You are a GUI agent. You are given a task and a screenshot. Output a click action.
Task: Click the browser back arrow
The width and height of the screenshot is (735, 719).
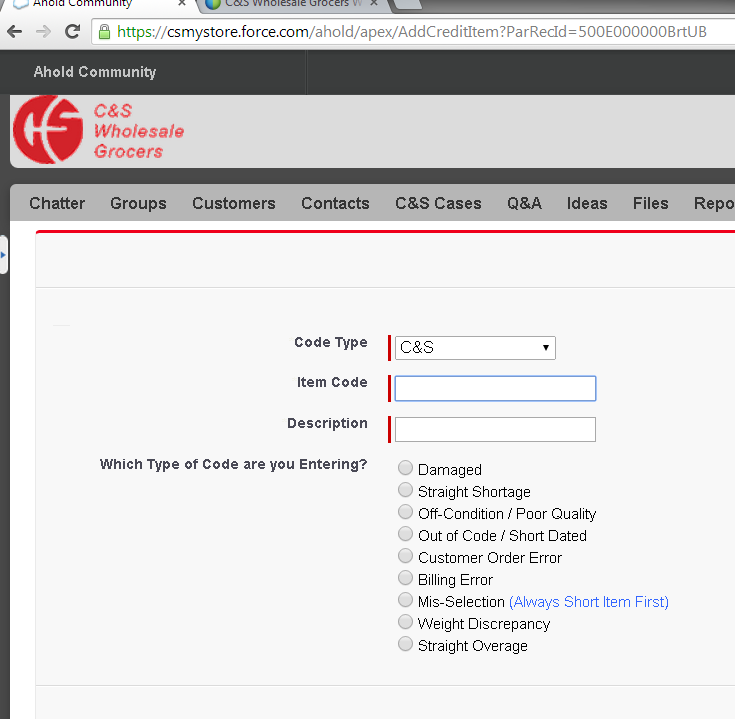pyautogui.click(x=15, y=32)
